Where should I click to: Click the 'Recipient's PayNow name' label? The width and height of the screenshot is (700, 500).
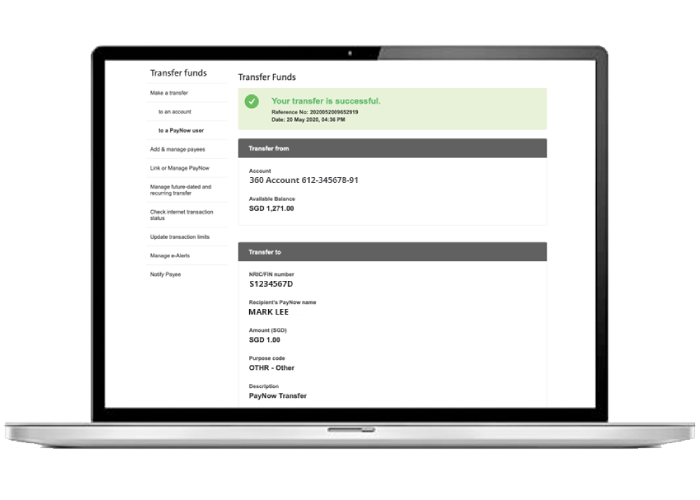click(283, 302)
